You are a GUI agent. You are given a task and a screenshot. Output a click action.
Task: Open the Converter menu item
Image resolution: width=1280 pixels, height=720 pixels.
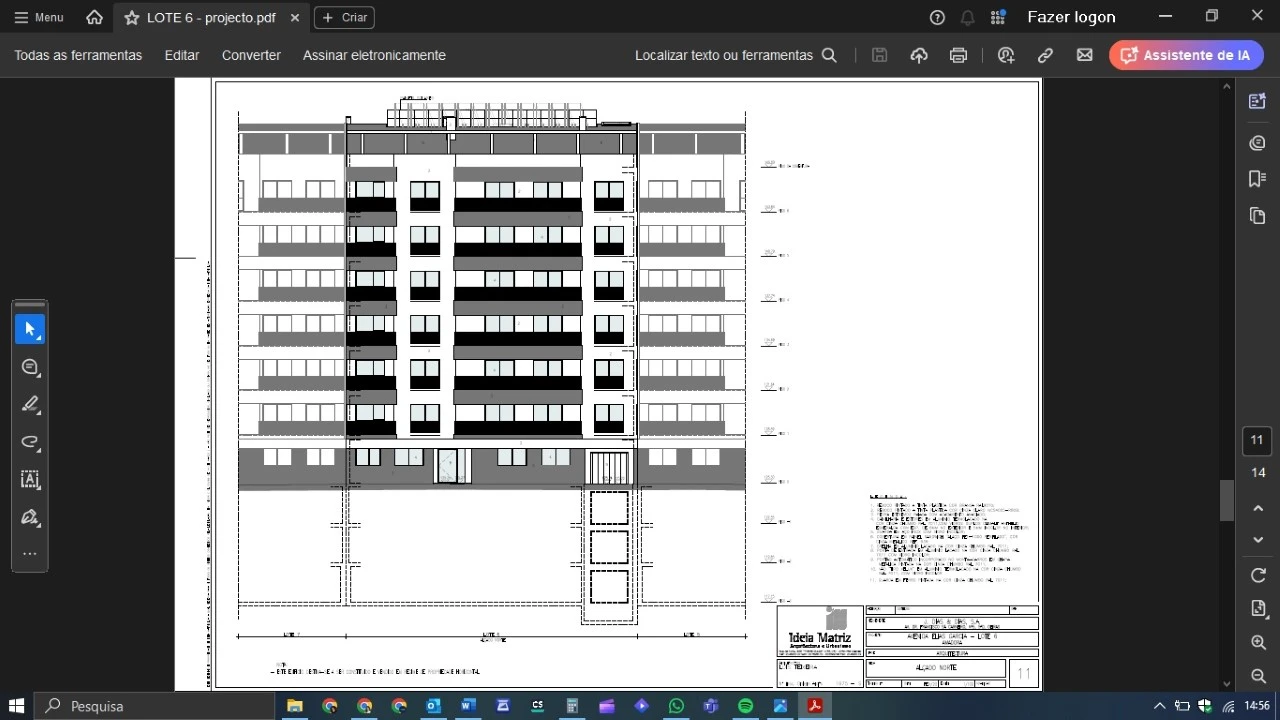point(251,56)
